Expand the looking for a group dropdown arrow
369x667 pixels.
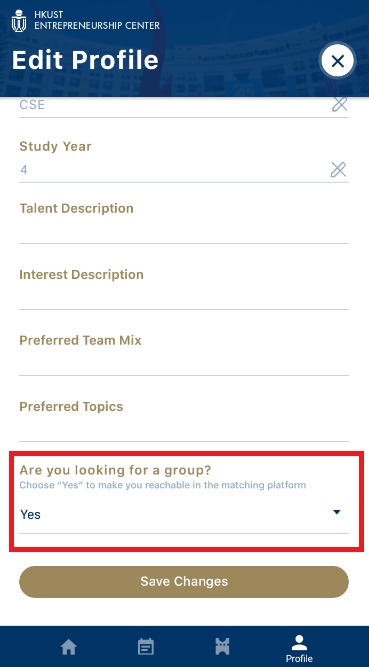tap(337, 512)
